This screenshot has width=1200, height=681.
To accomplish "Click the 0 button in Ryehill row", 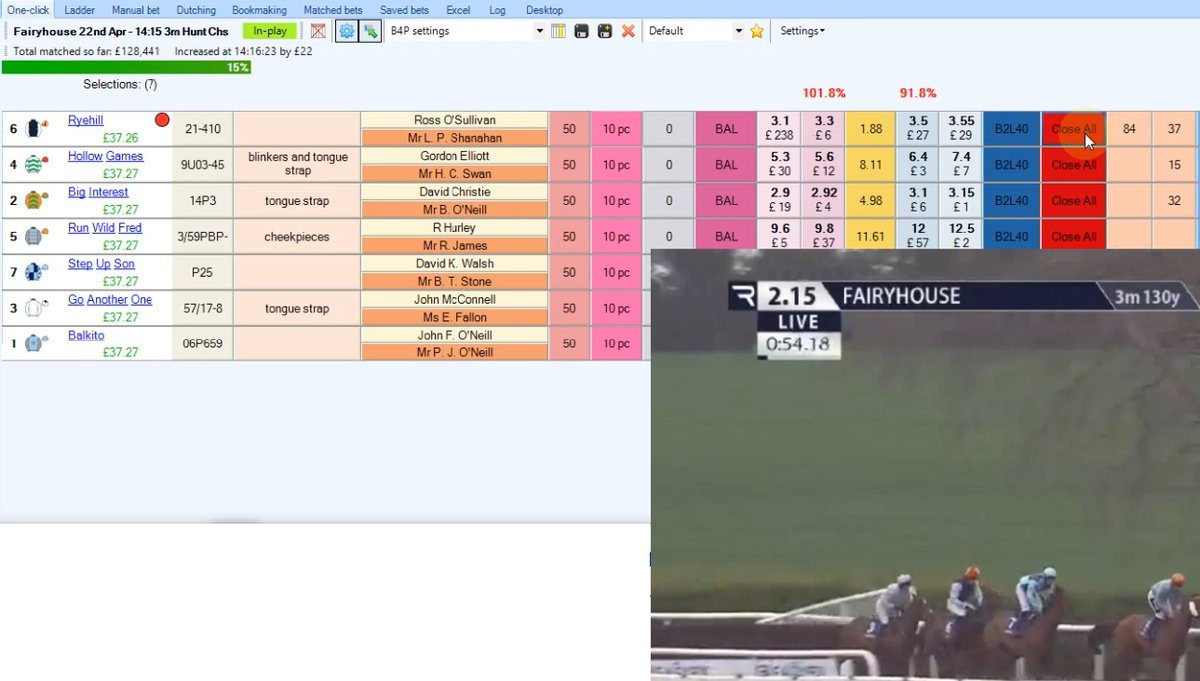I will pos(668,129).
